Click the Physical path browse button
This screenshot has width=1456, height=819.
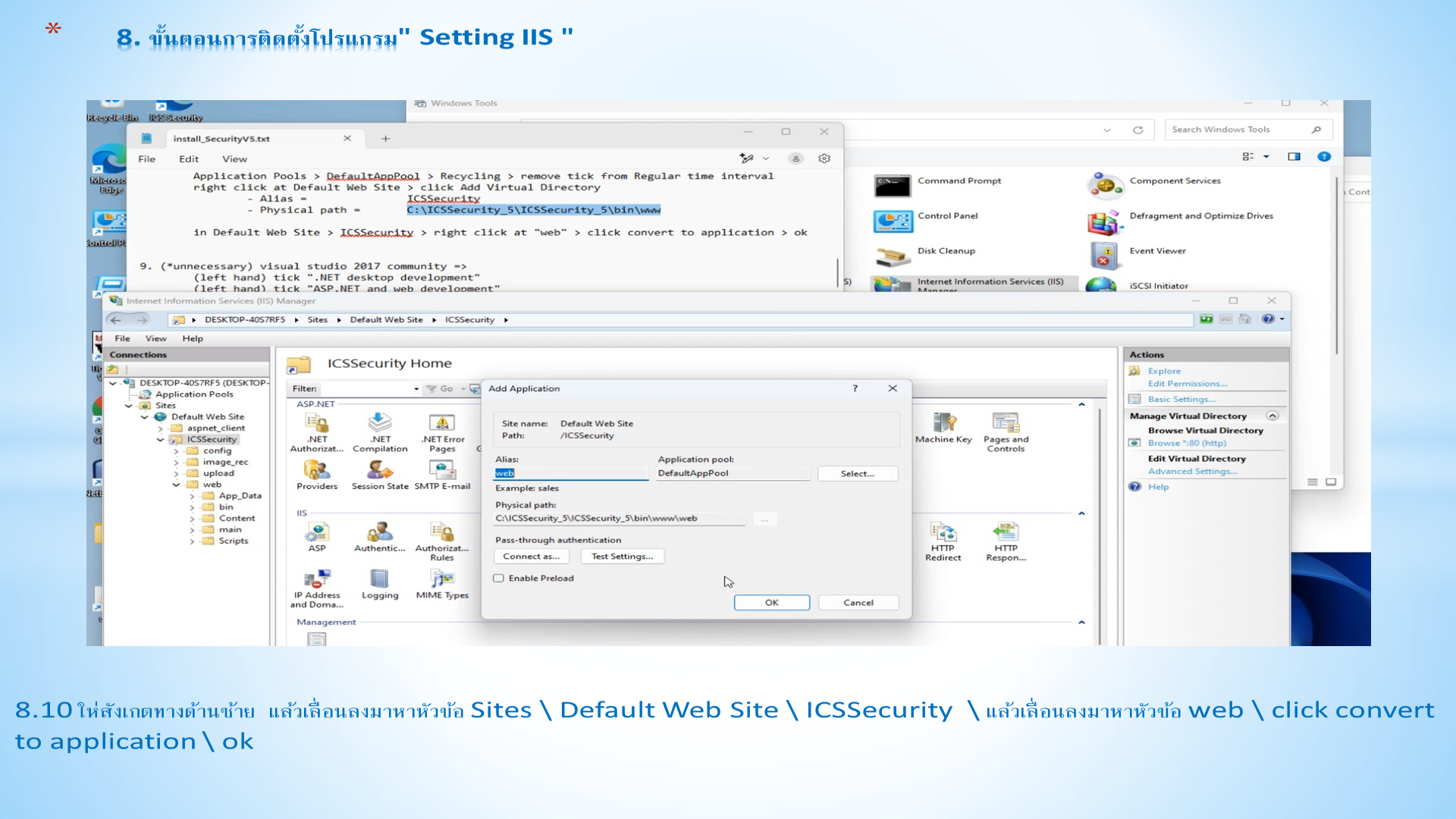[764, 519]
